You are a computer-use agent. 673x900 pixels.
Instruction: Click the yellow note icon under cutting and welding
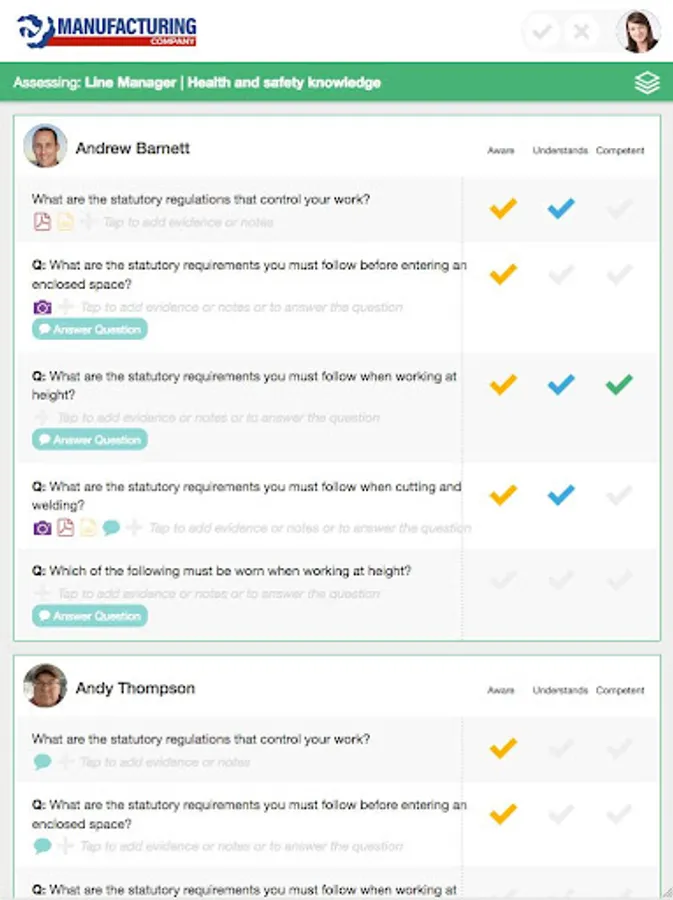point(88,527)
